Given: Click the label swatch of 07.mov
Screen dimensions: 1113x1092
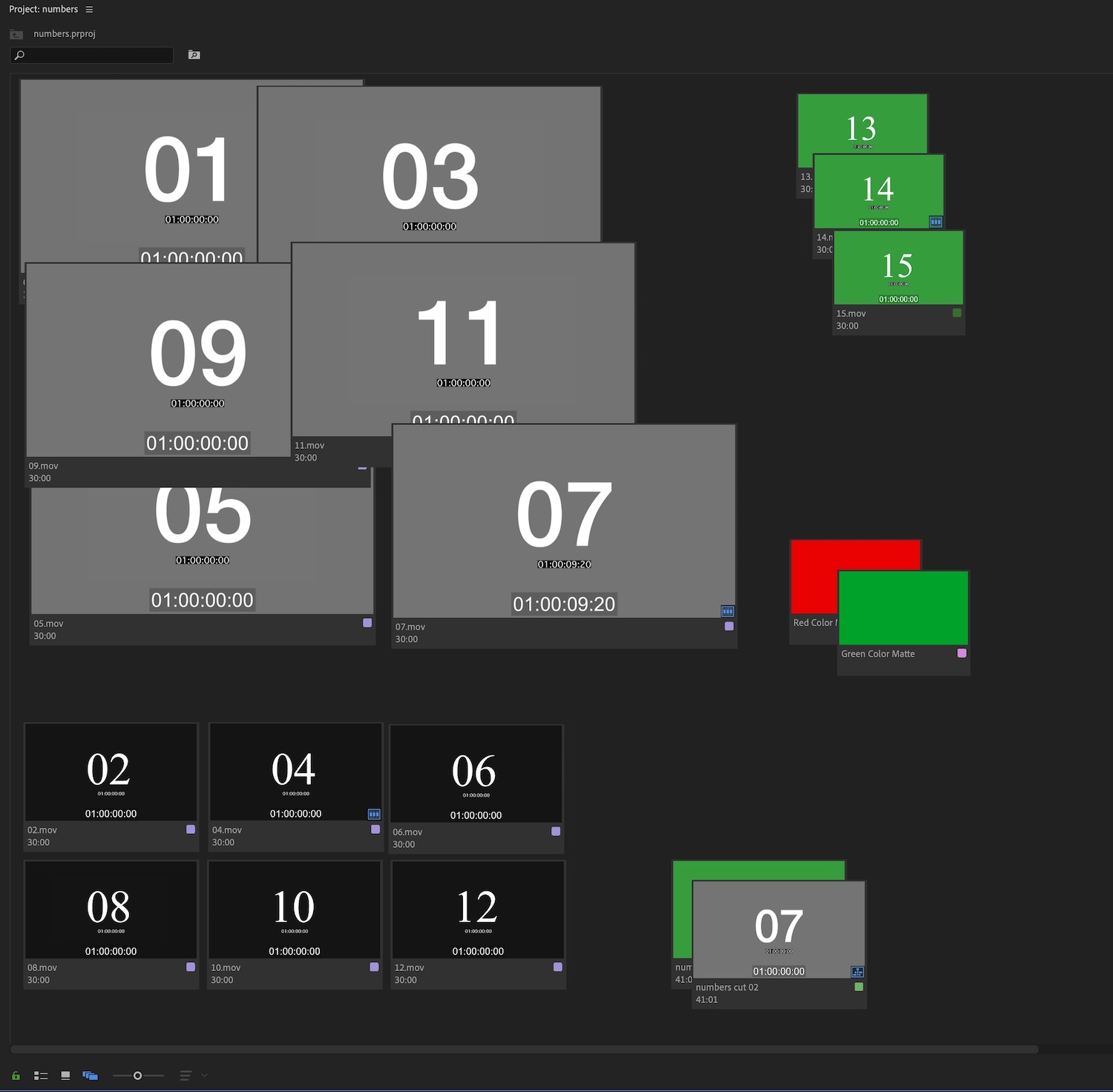Looking at the screenshot, I should tap(729, 626).
